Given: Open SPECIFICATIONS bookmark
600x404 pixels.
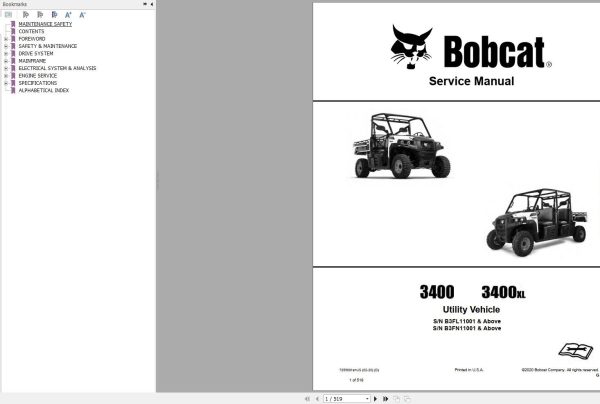Looking at the screenshot, I should (38, 83).
